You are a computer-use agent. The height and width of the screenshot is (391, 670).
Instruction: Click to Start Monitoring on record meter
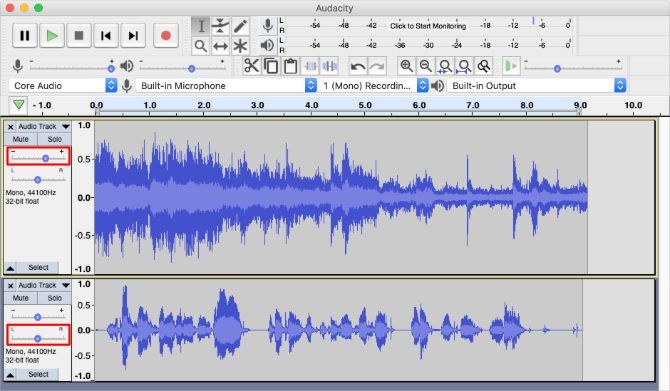(x=428, y=26)
